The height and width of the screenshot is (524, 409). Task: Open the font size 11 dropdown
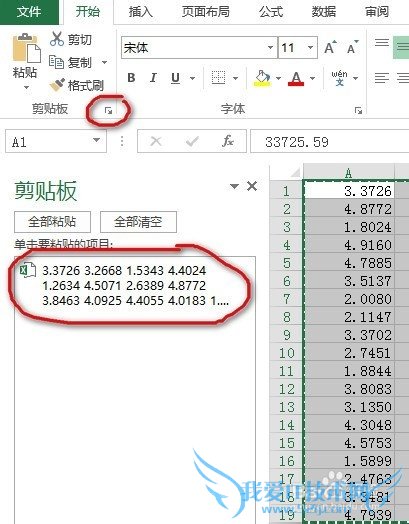point(310,47)
